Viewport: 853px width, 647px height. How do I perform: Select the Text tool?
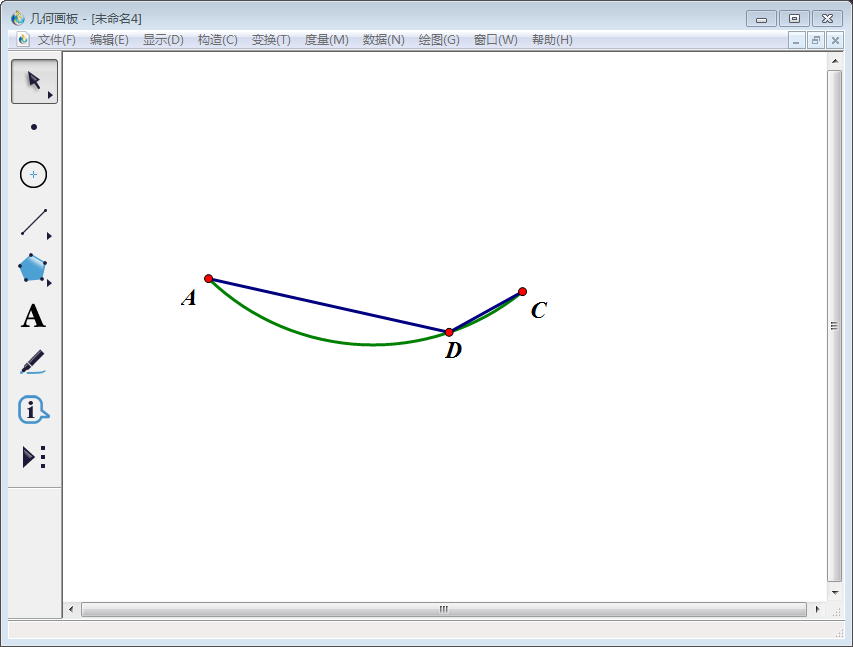[33, 316]
